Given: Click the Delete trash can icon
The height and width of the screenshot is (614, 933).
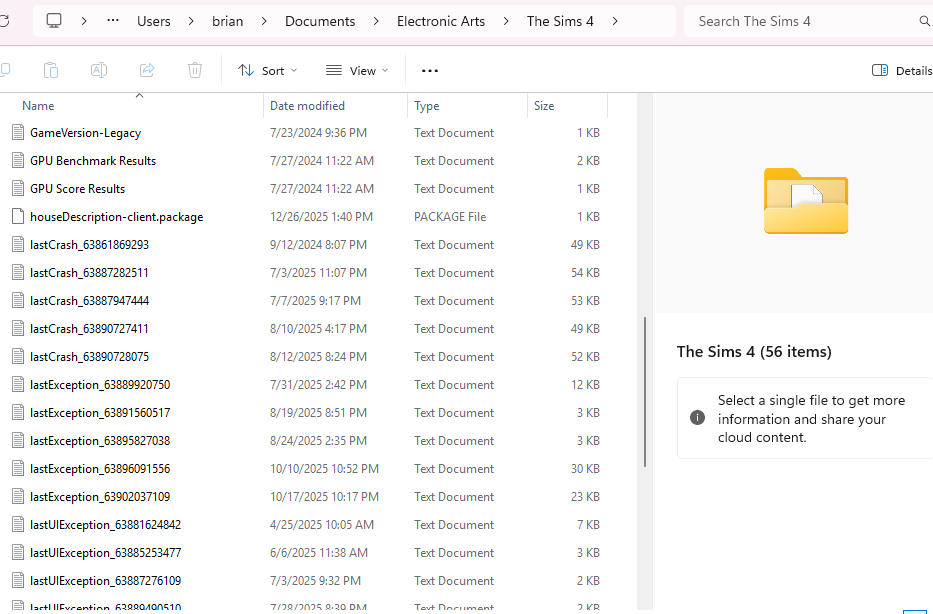Looking at the screenshot, I should (195, 70).
